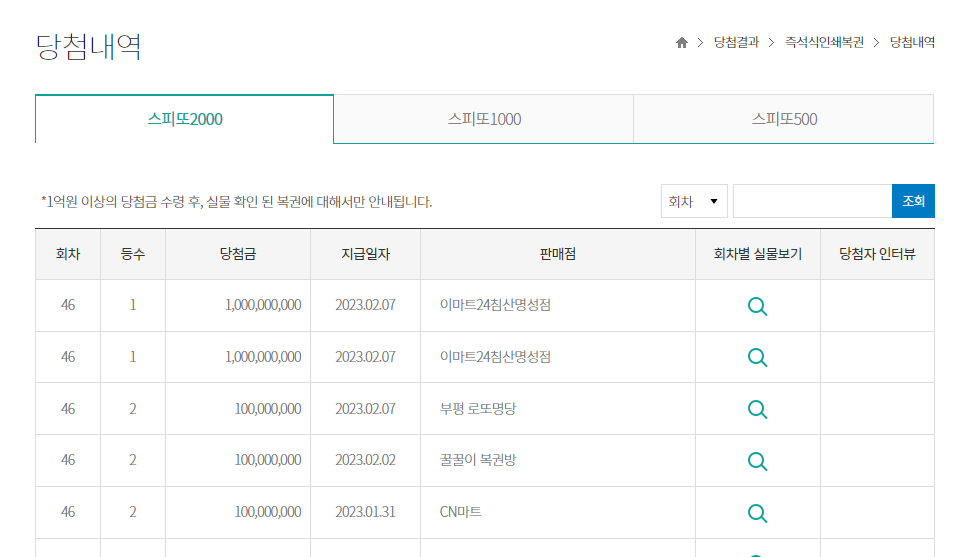Image resolution: width=971 pixels, height=557 pixels.
Task: Click the 100,000,000 prize in CN마트 row
Action: pyautogui.click(x=268, y=512)
